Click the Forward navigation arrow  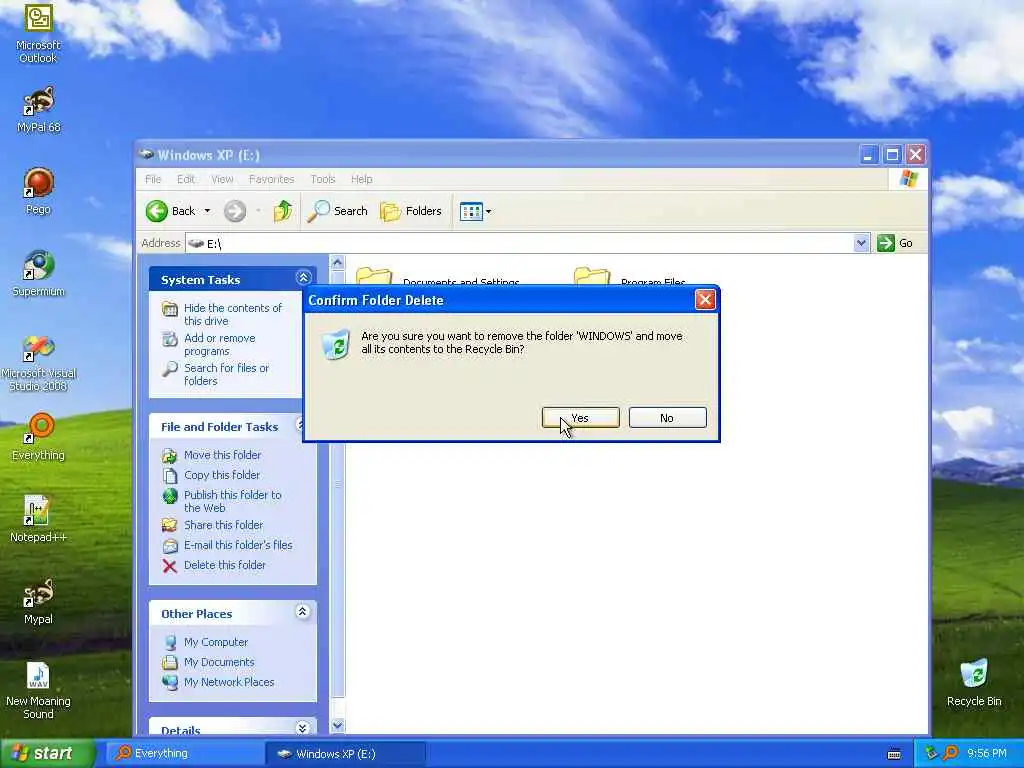click(235, 211)
